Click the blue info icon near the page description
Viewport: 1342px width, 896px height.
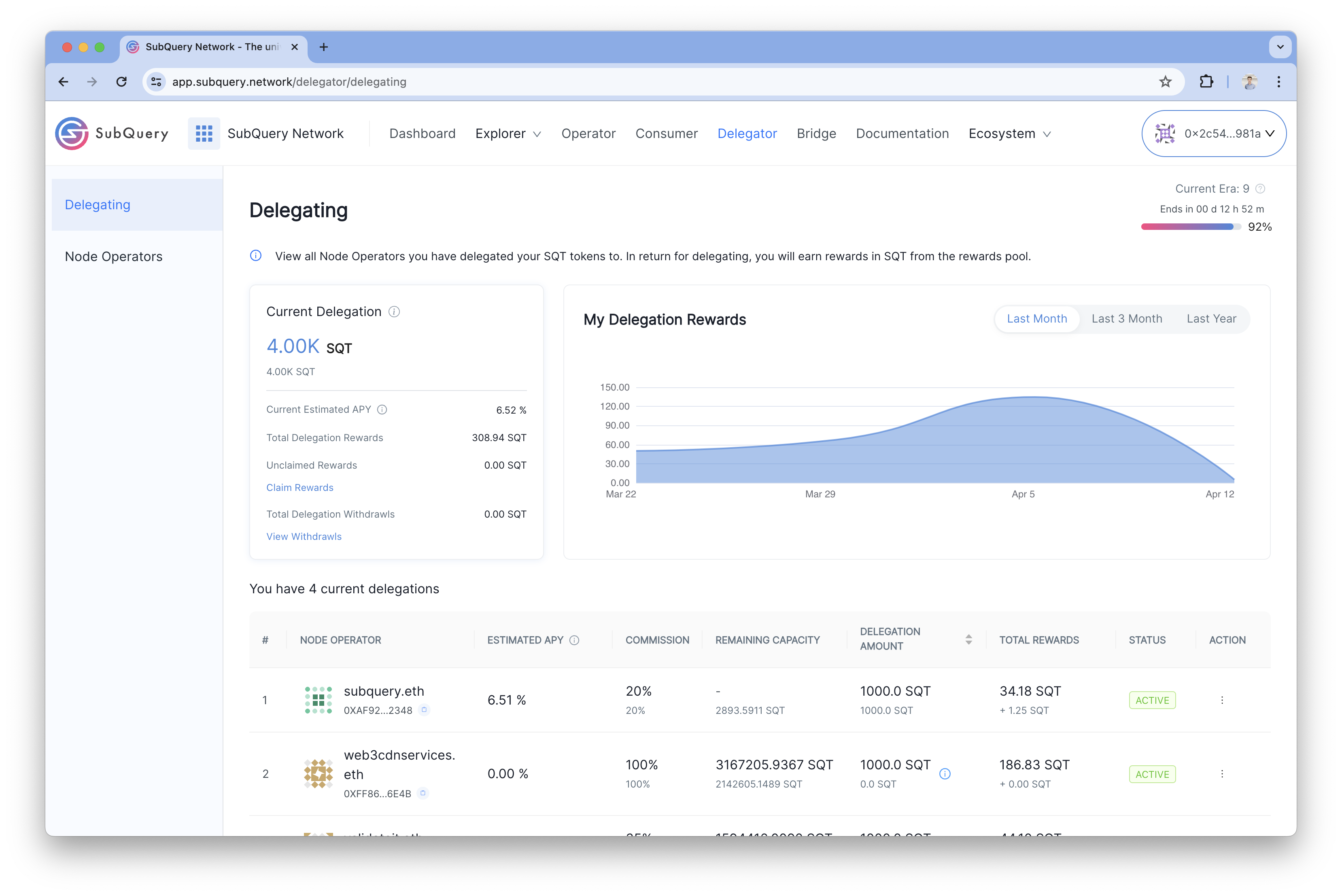tap(256, 255)
